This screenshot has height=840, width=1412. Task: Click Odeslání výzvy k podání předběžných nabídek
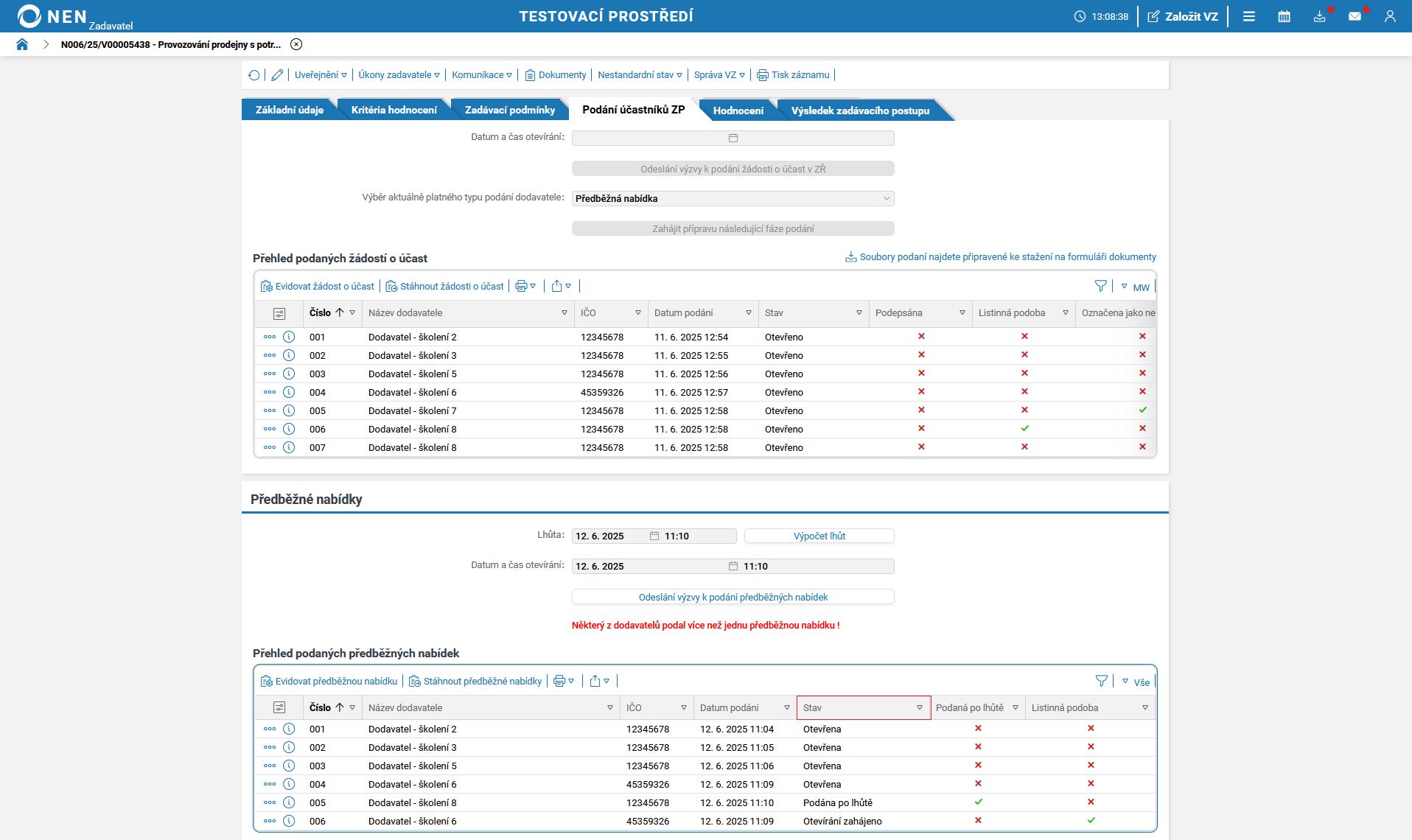click(733, 597)
